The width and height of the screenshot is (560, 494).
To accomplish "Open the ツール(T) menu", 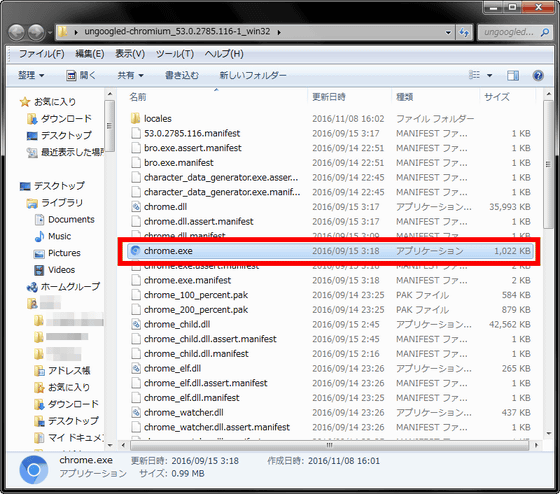I will [175, 54].
